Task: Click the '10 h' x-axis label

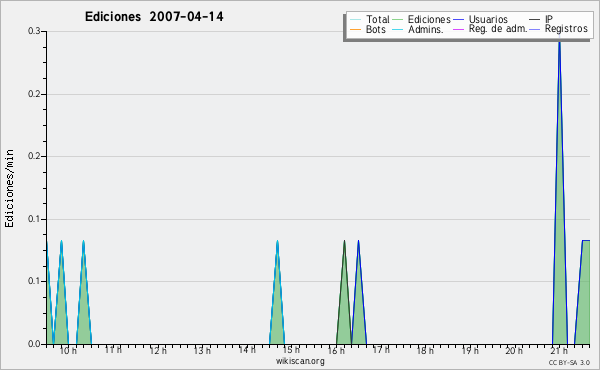Action: (x=68, y=351)
